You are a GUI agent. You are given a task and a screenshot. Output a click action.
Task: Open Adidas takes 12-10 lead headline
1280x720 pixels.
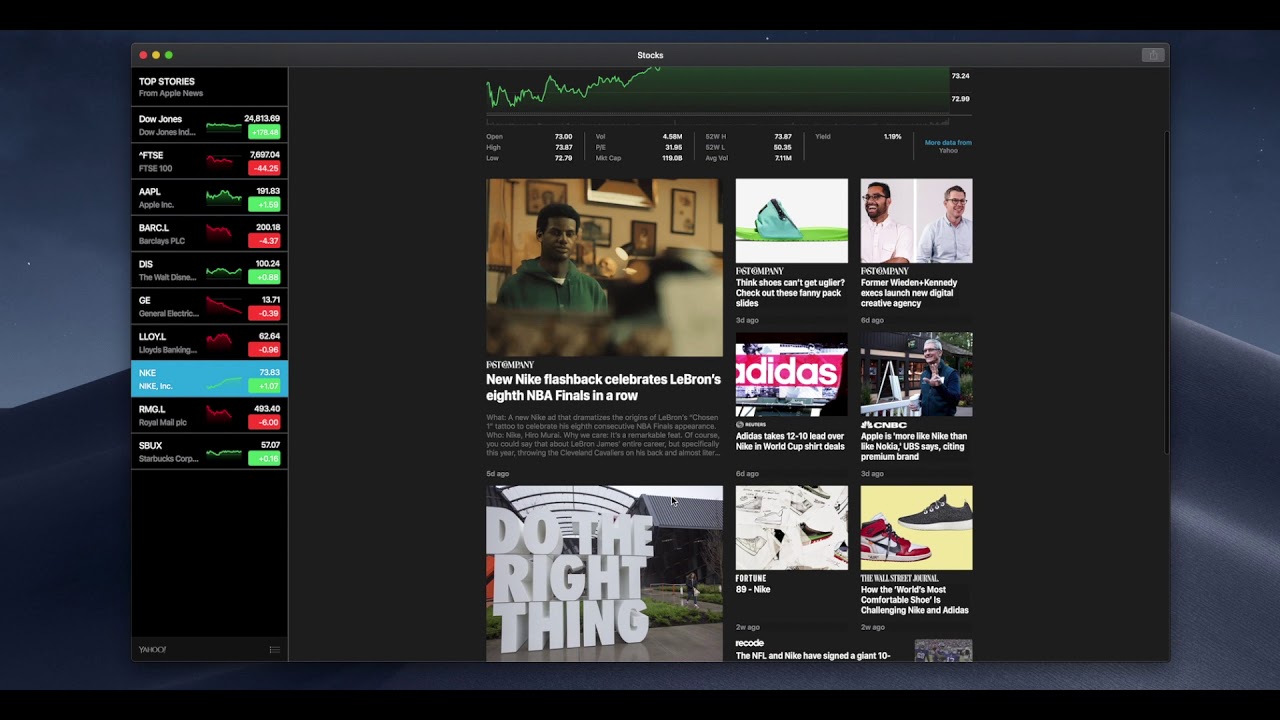tap(790, 441)
